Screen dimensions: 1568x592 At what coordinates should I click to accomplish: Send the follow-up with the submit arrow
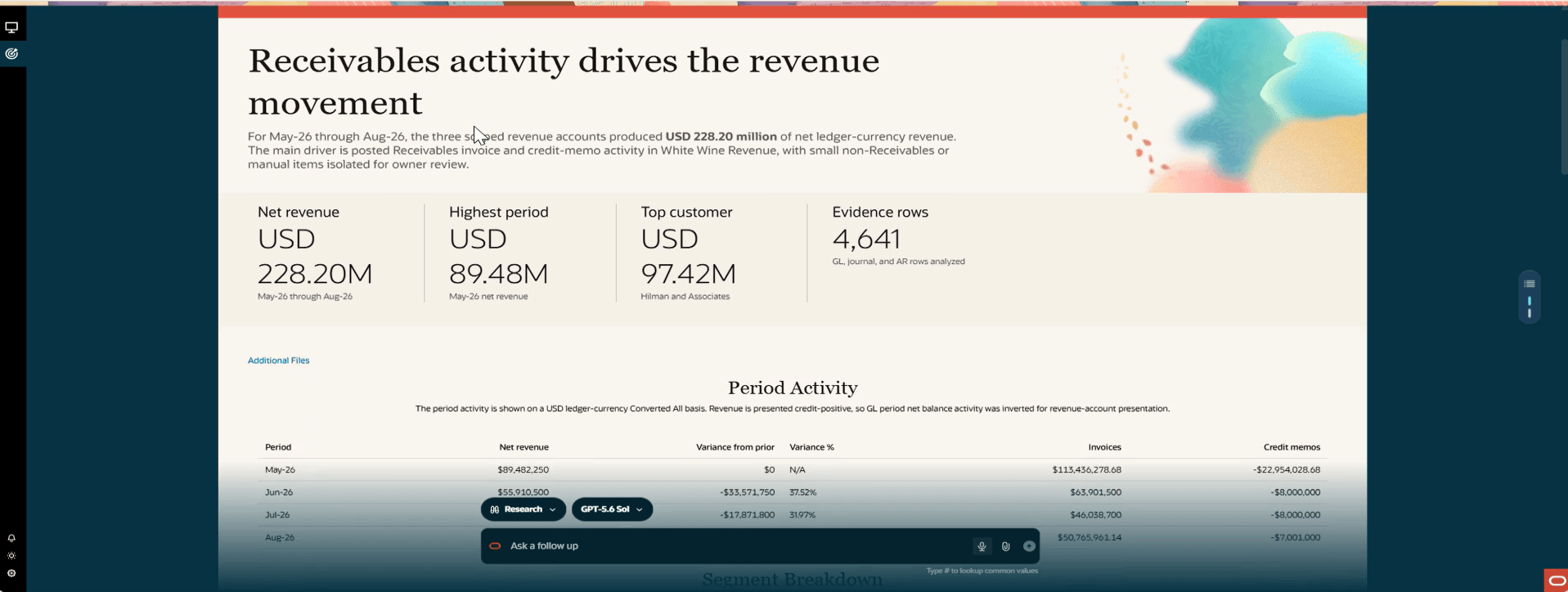coord(1029,546)
